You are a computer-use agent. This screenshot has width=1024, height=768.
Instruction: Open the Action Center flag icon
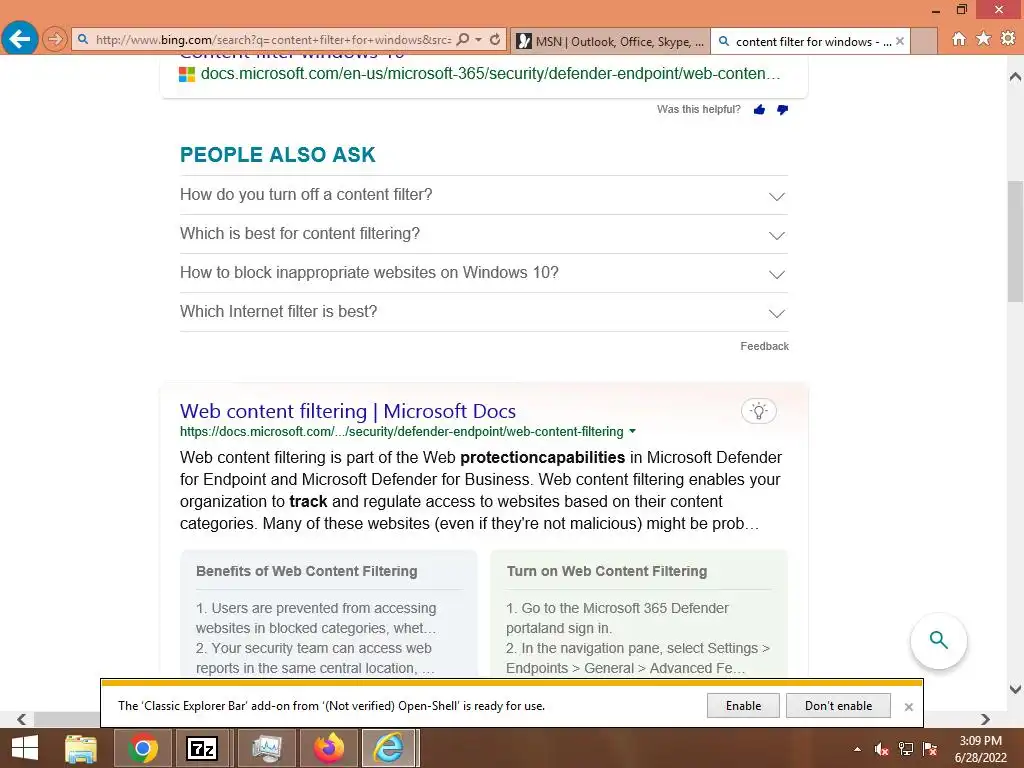coord(930,749)
